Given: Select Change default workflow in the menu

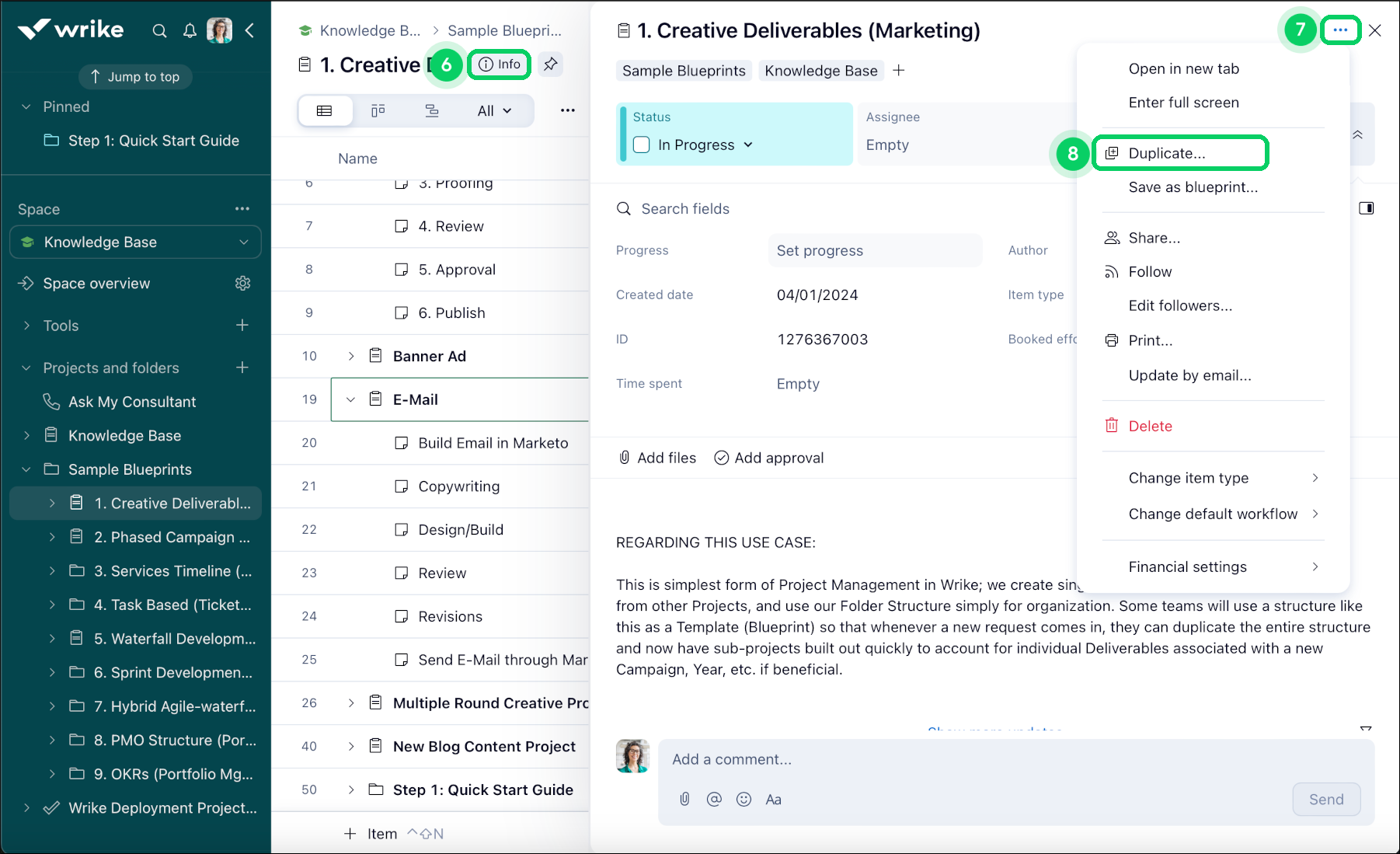Looking at the screenshot, I should (1213, 514).
